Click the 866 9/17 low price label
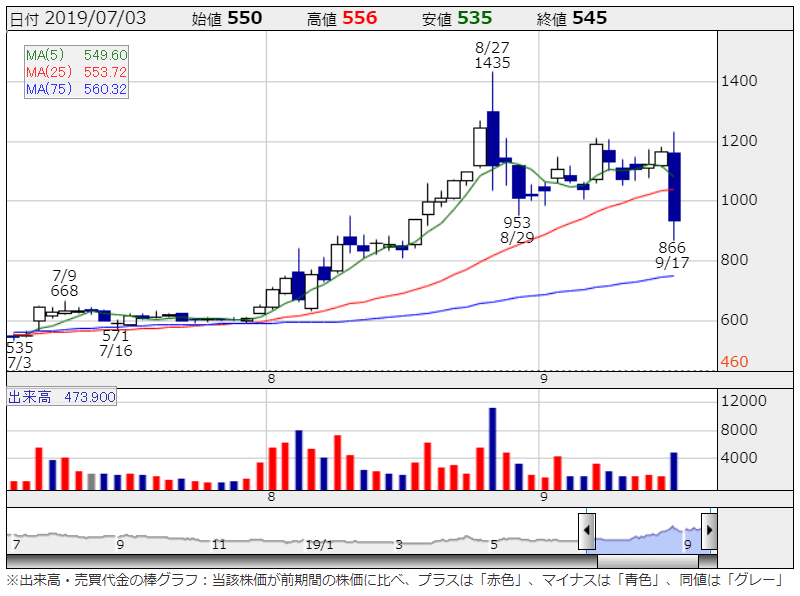This screenshot has width=800, height=596. pos(672,255)
